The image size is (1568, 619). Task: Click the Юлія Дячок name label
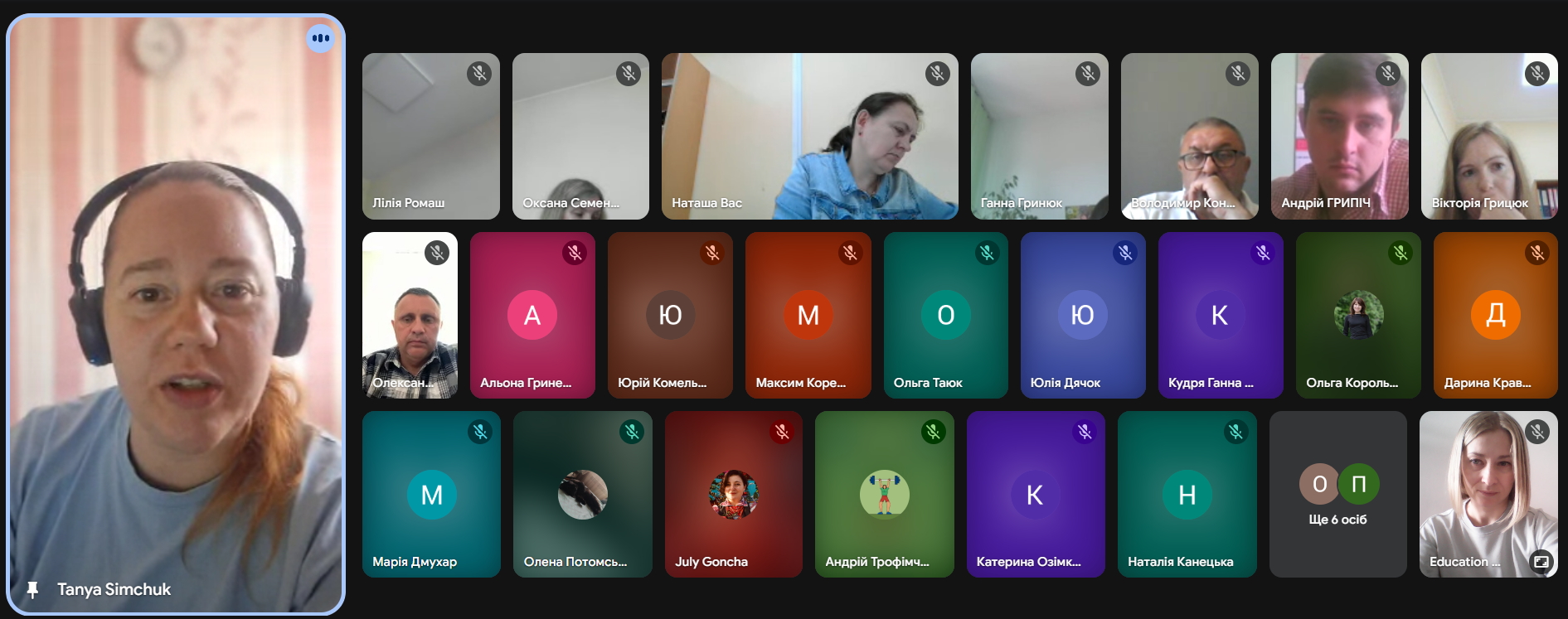(1065, 383)
